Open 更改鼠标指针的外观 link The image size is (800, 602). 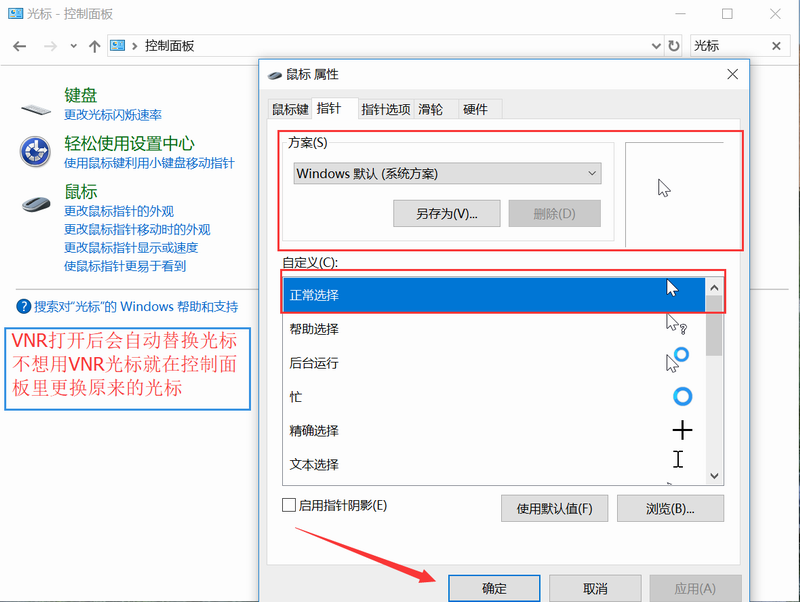pos(119,211)
